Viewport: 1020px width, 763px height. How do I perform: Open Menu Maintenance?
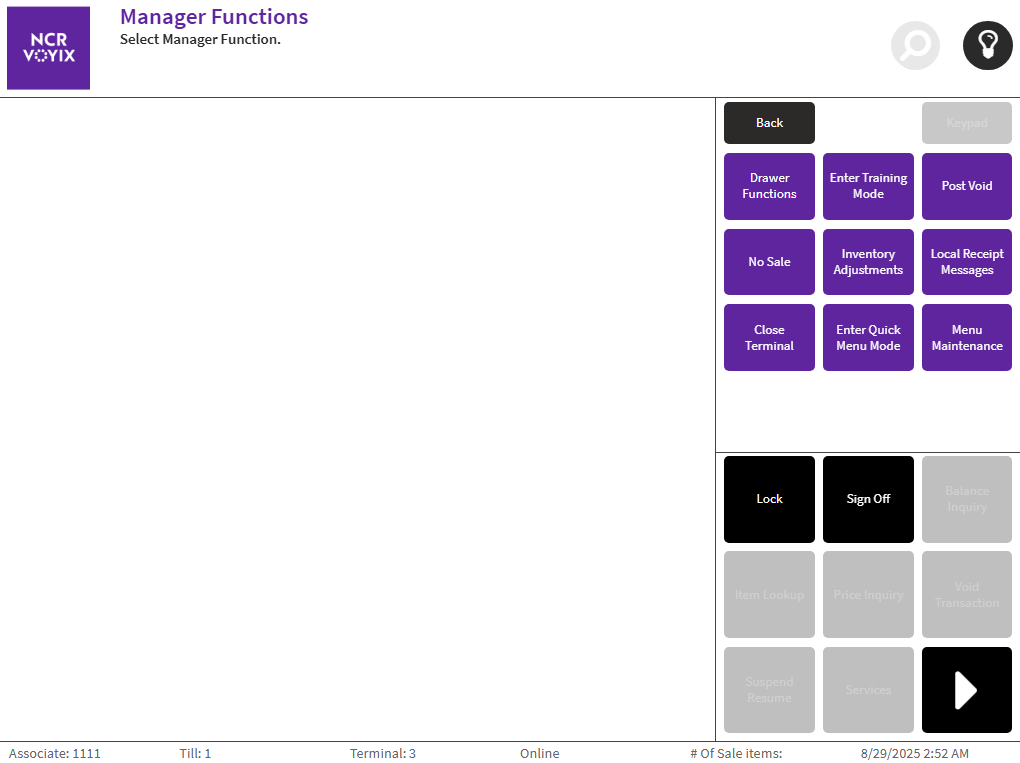click(966, 338)
